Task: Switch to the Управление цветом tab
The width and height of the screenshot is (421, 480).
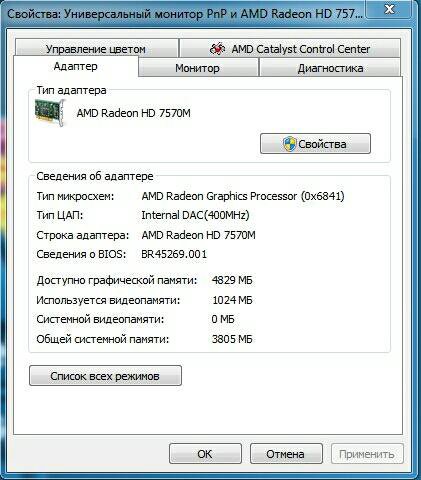Action: click(x=96, y=49)
